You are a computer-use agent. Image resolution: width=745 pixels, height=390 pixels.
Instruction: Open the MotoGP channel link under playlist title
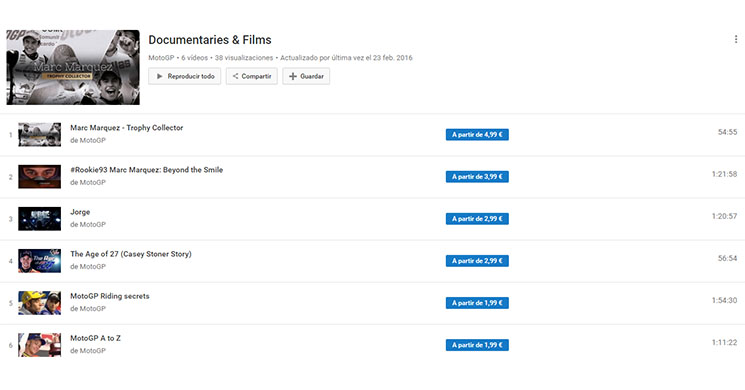161,58
